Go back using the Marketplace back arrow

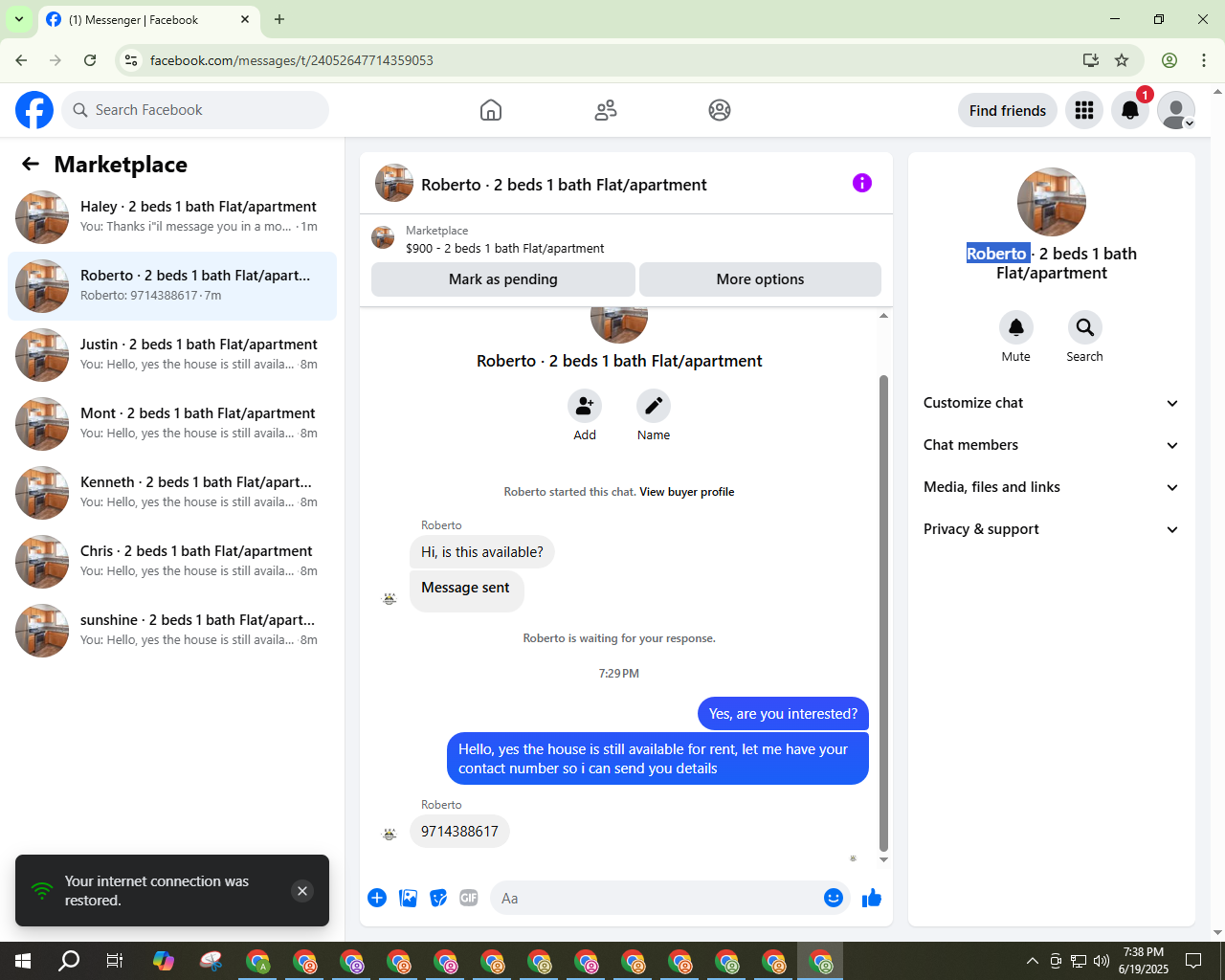coord(31,165)
